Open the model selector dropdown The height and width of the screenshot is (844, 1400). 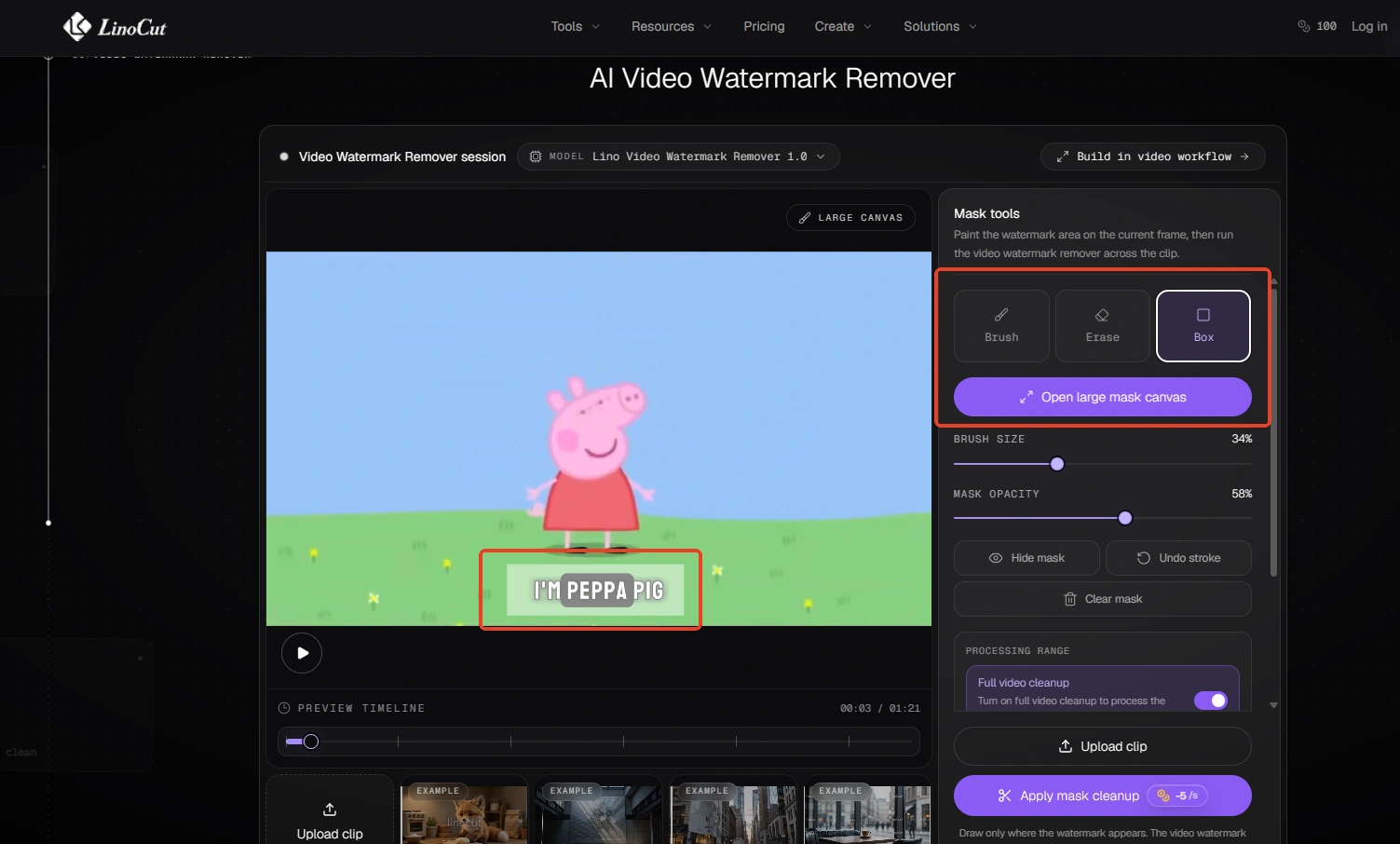(x=678, y=157)
